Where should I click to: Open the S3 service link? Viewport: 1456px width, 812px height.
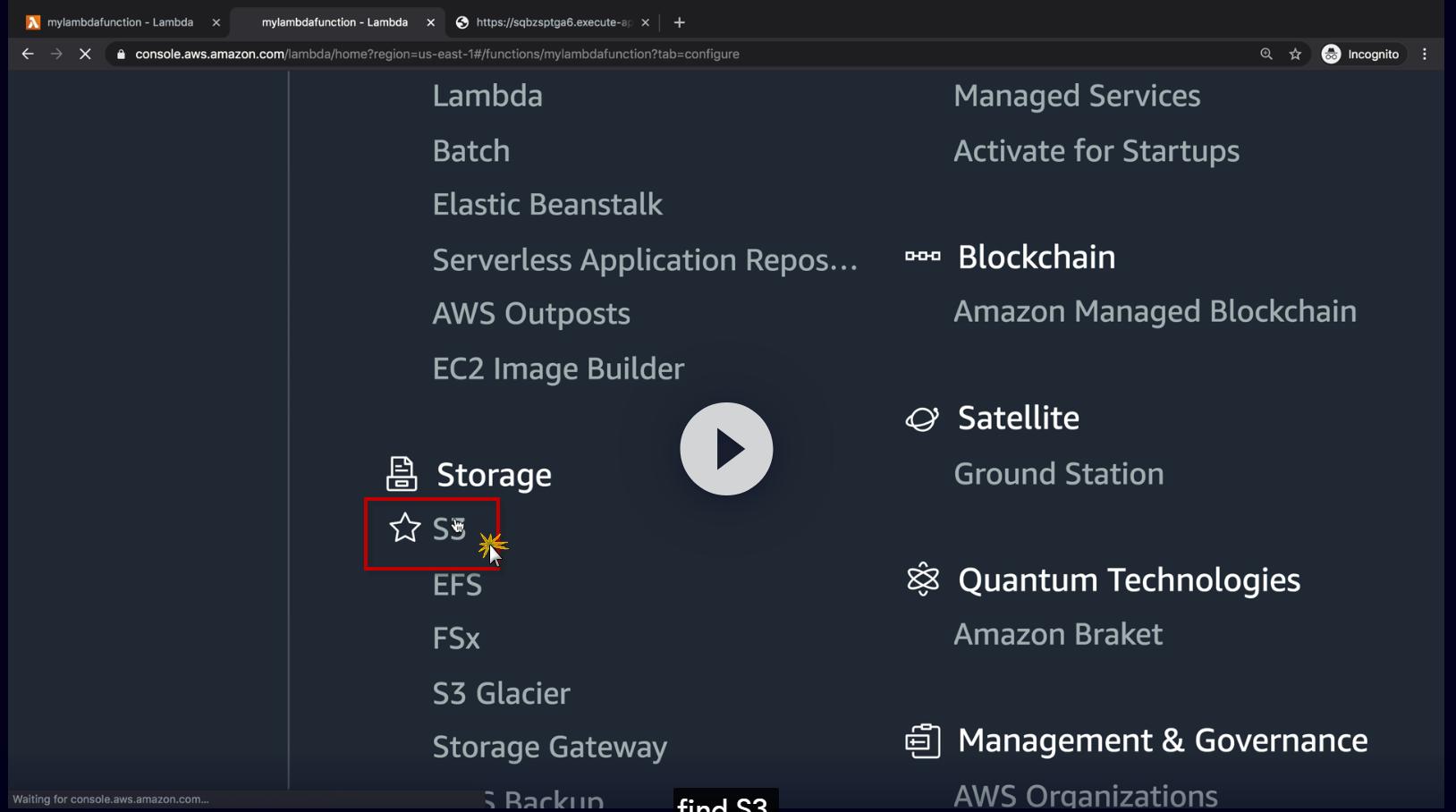click(x=449, y=529)
